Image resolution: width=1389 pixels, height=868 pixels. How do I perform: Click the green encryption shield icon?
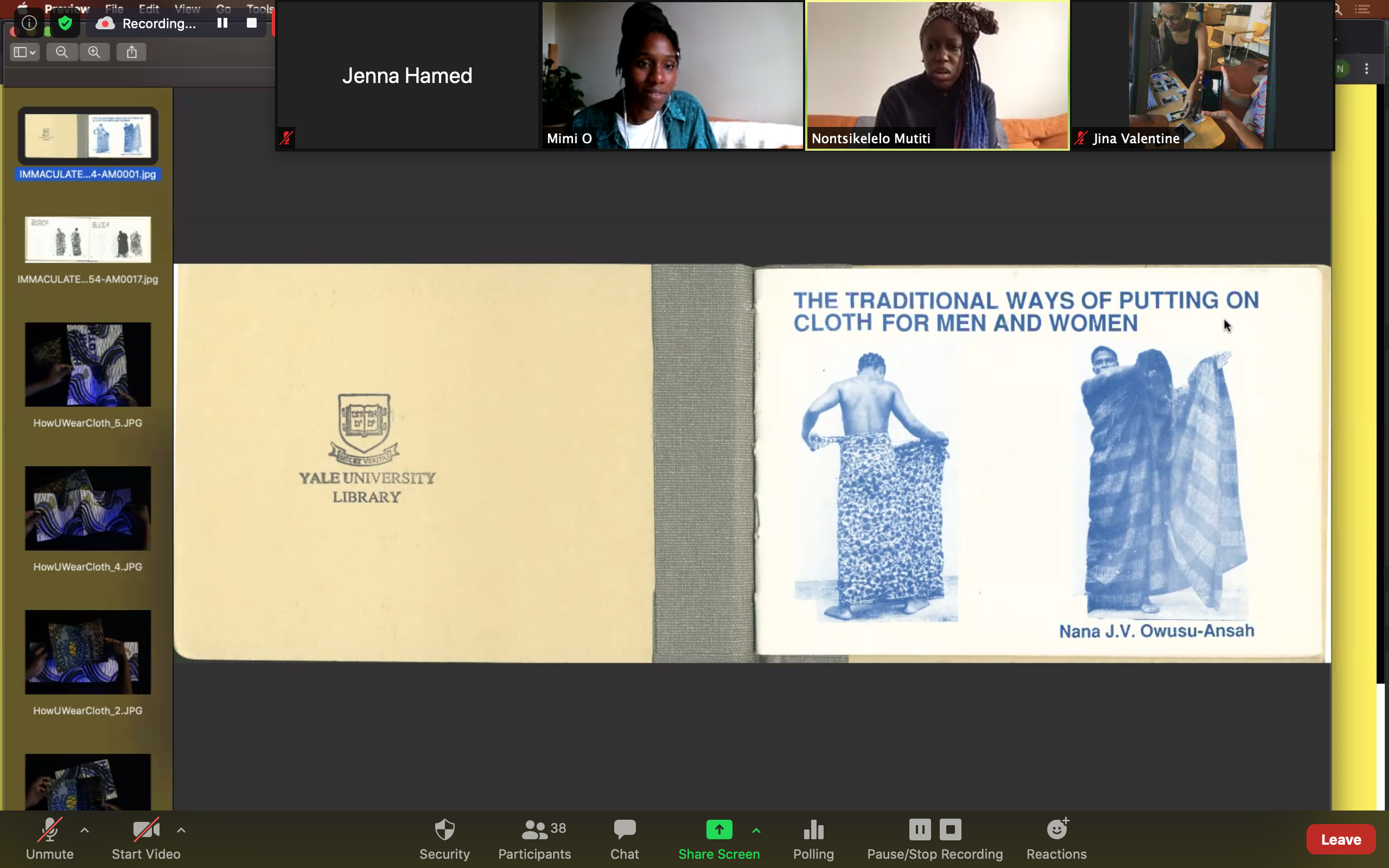click(x=65, y=23)
